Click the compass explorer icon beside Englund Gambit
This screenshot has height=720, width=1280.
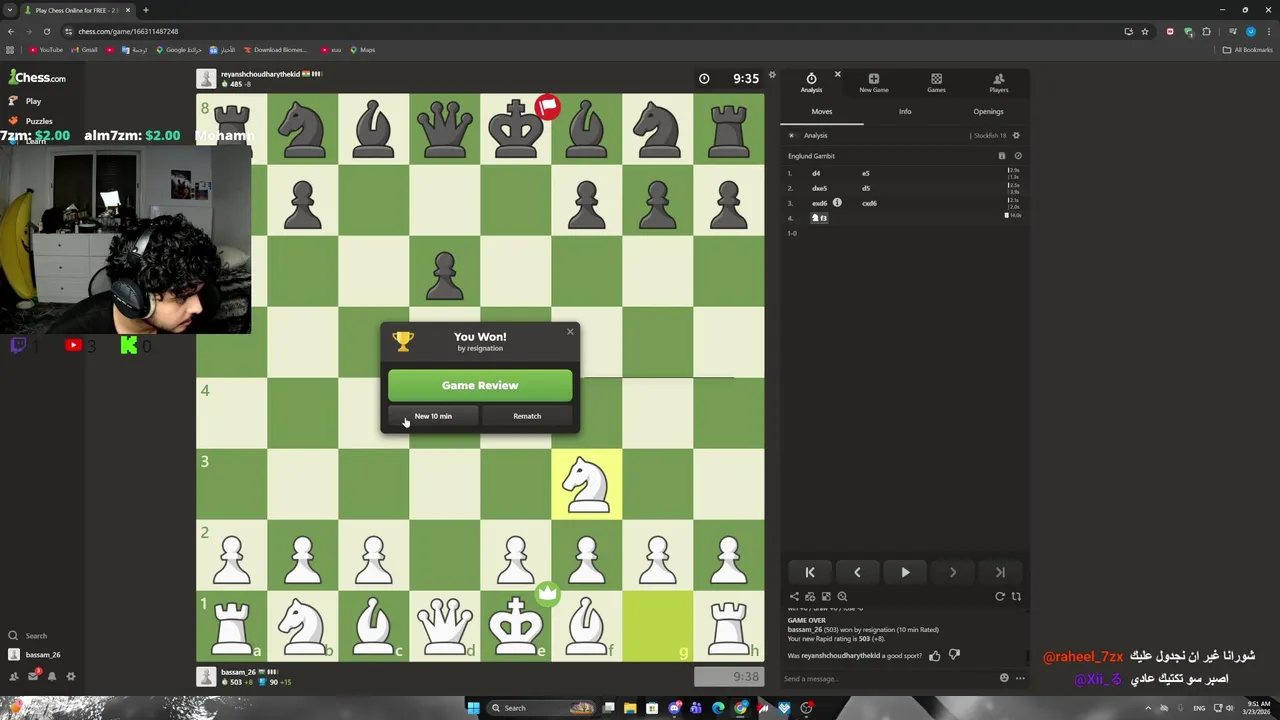1018,156
